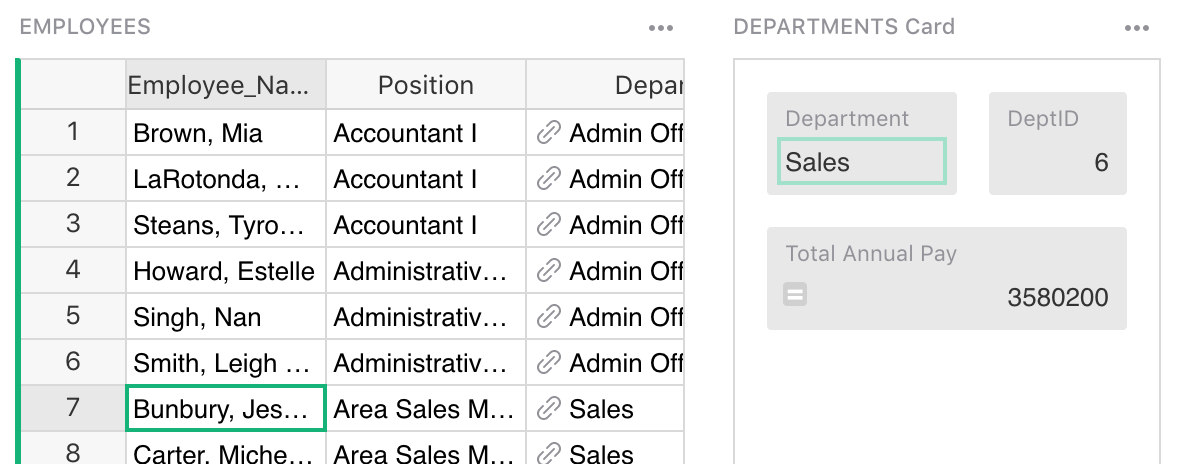Click link icon in Howard, Estelle's department cell
The width and height of the screenshot is (1186, 464).
(548, 271)
